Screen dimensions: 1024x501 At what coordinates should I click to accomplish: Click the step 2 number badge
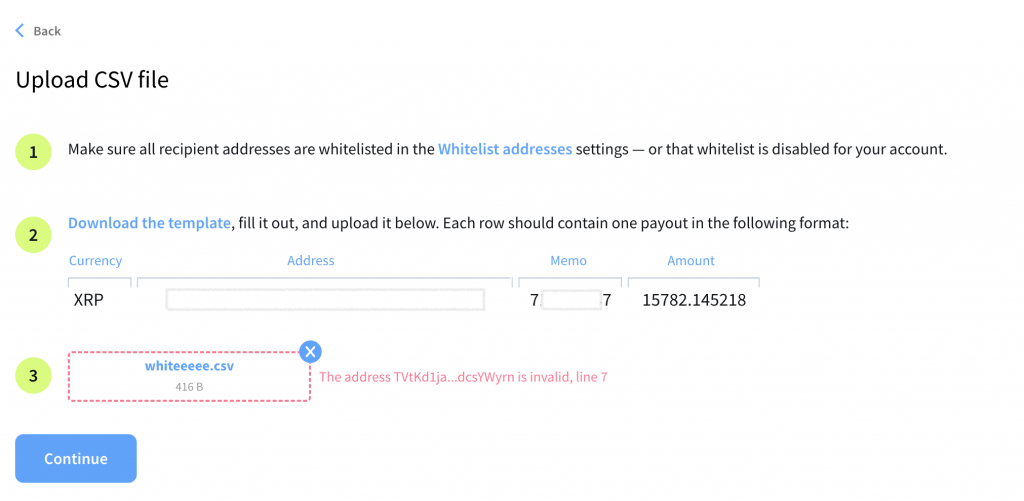tap(34, 236)
